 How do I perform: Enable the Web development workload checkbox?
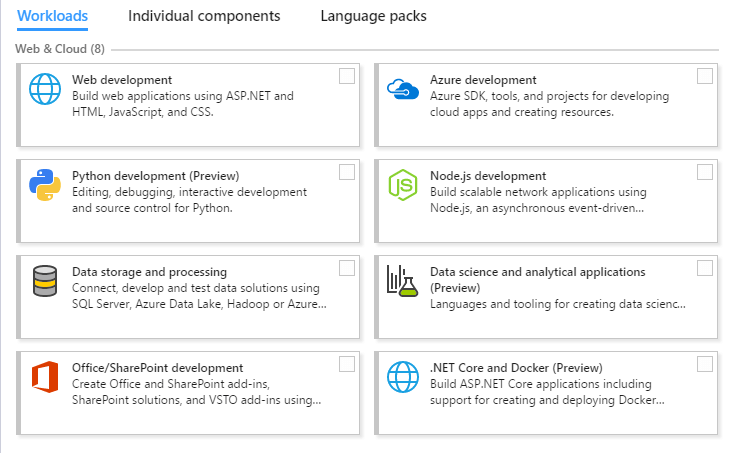[x=347, y=76]
